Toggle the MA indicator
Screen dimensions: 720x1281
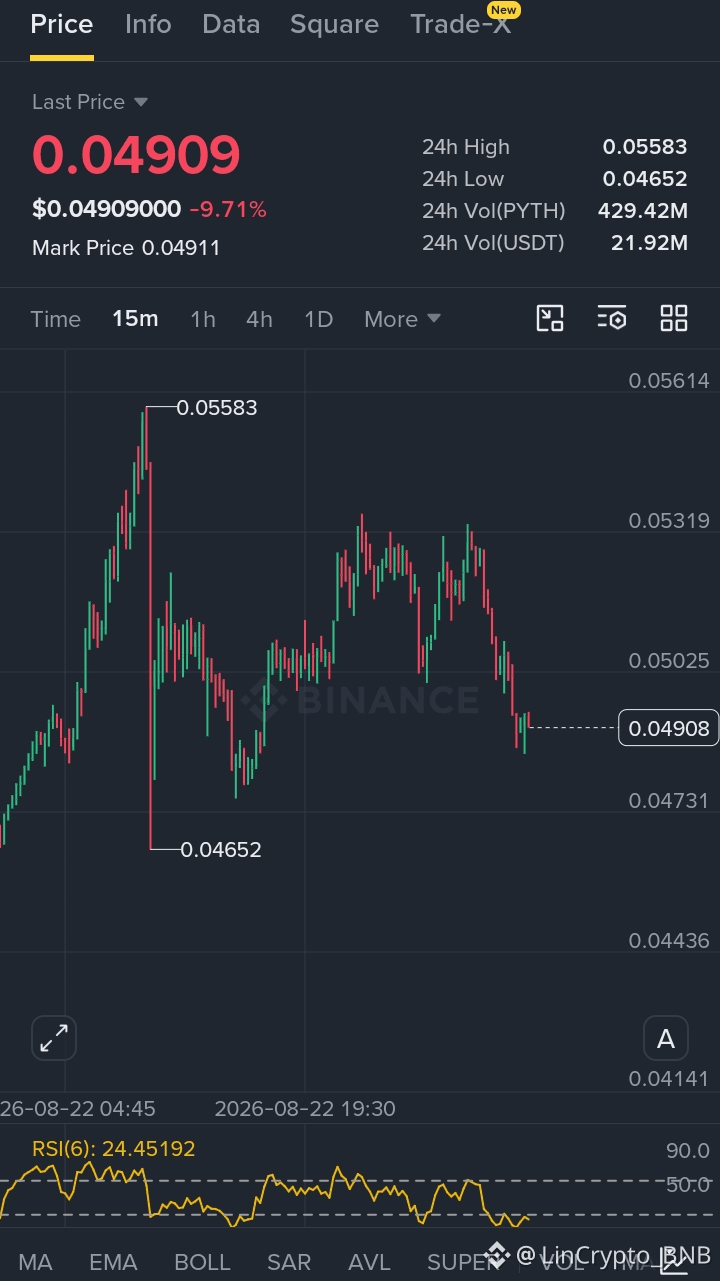coord(35,1262)
